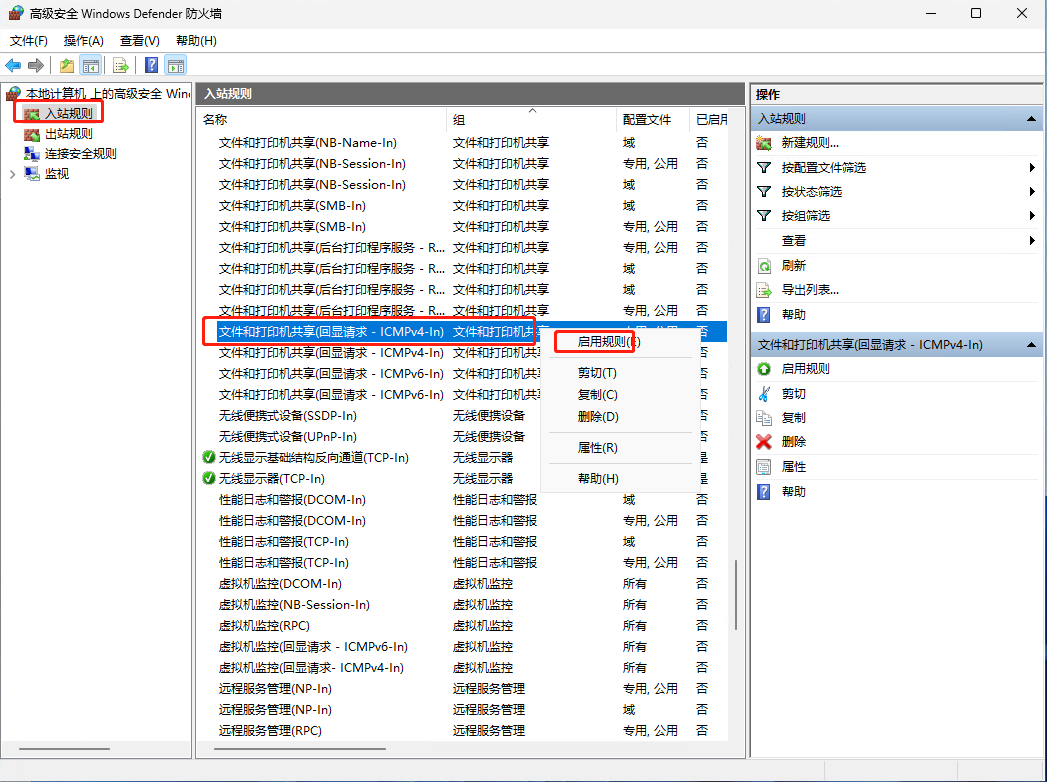
Task: Expand the 监视 tree node arrow
Action: pyautogui.click(x=13, y=174)
